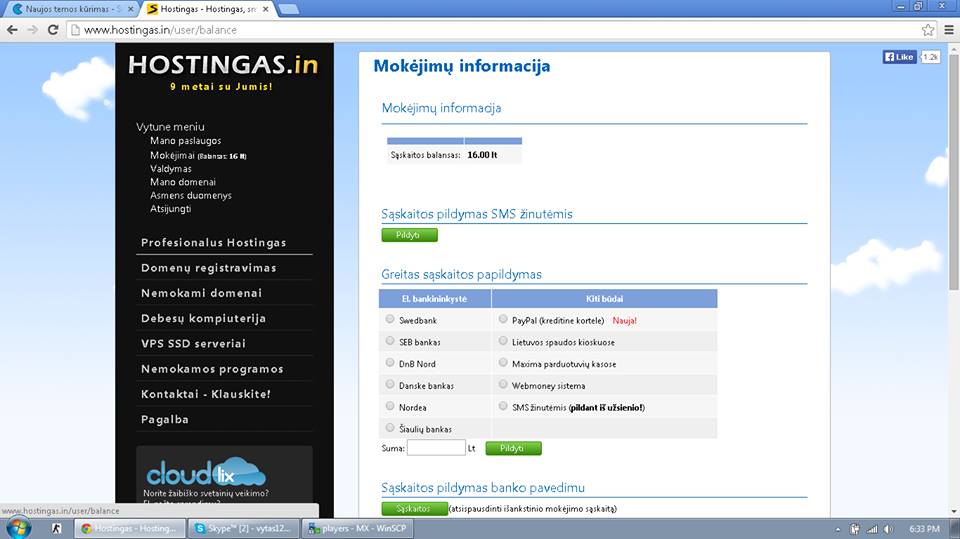Open the Pagalba help page
960x539 pixels.
coord(165,420)
